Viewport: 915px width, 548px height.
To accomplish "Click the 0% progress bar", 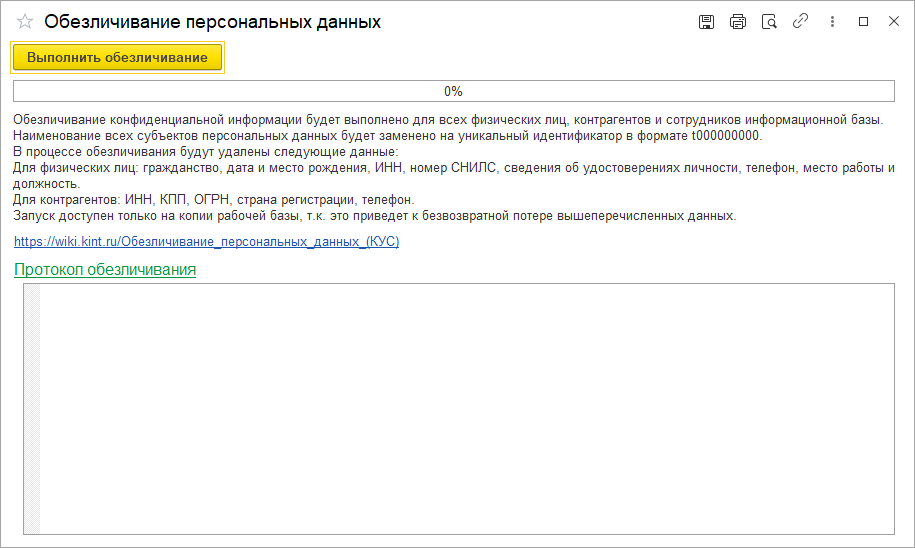I will click(453, 91).
